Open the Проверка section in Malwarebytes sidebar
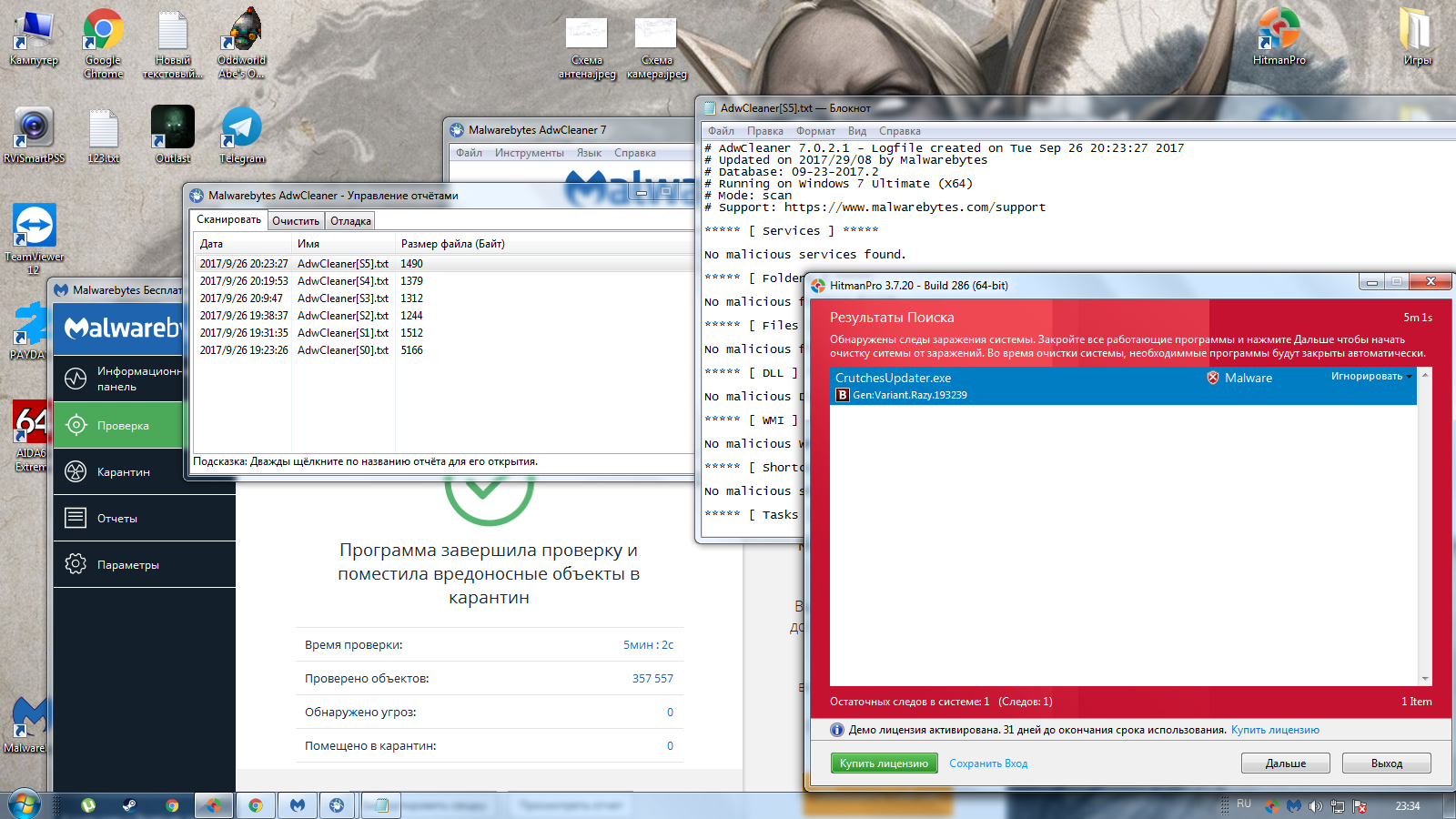This screenshot has height=819, width=1456. [x=119, y=425]
